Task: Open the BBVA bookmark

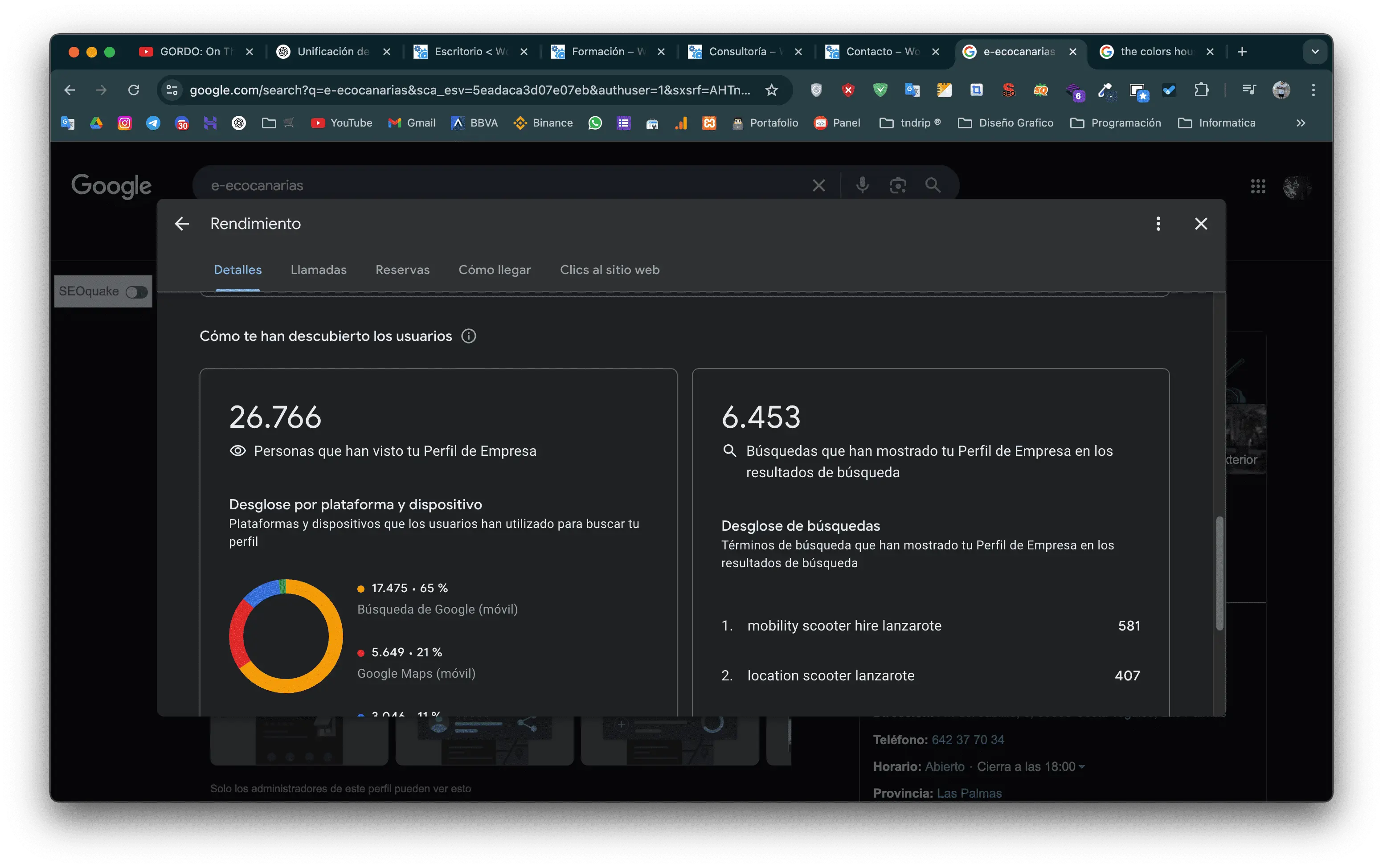Action: [x=475, y=123]
